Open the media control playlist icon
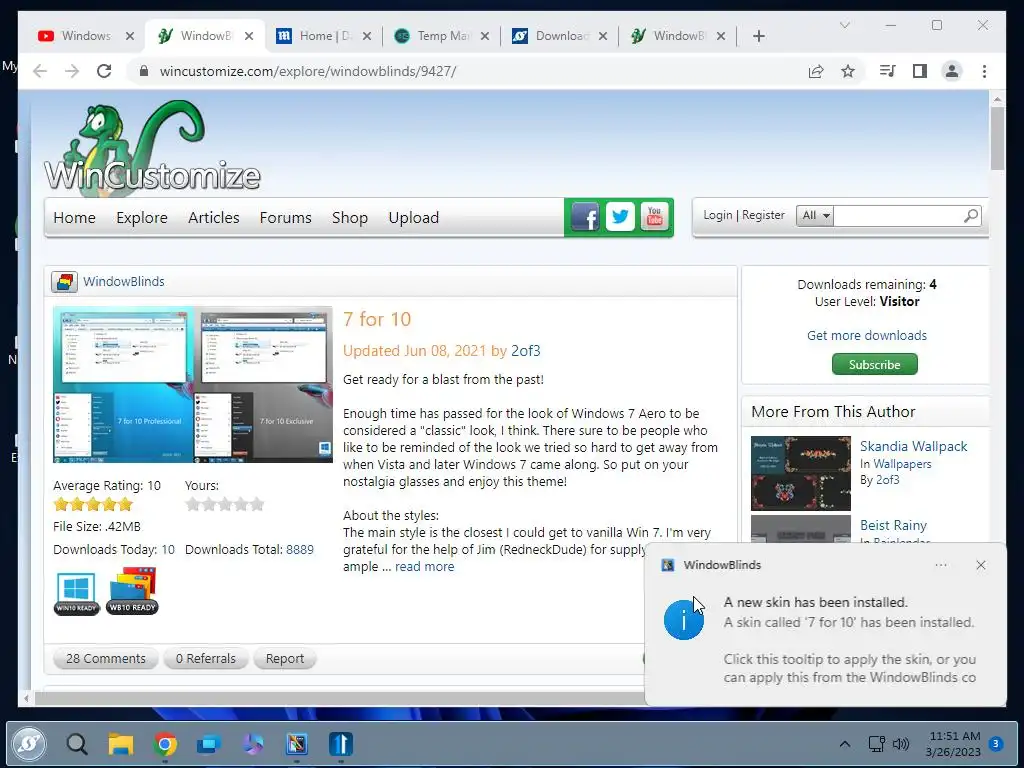Image resolution: width=1024 pixels, height=768 pixels. pos(888,71)
